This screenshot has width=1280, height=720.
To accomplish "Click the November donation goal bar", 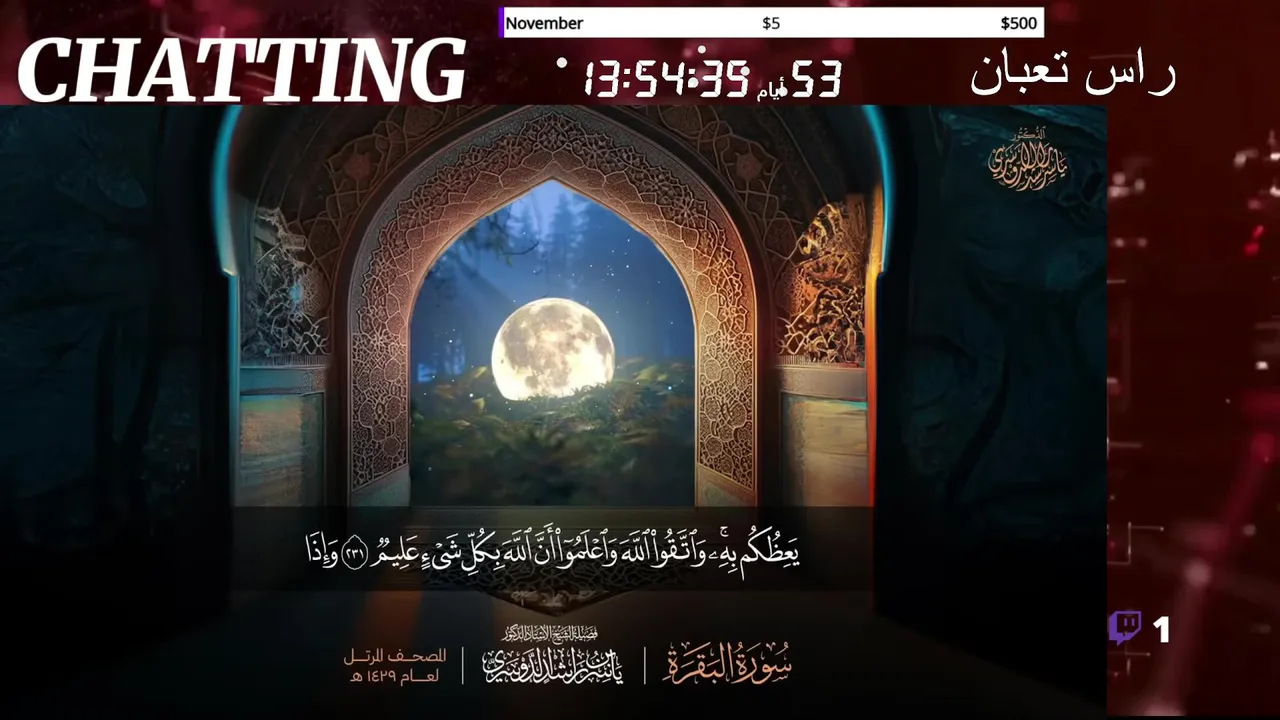I will (x=771, y=23).
